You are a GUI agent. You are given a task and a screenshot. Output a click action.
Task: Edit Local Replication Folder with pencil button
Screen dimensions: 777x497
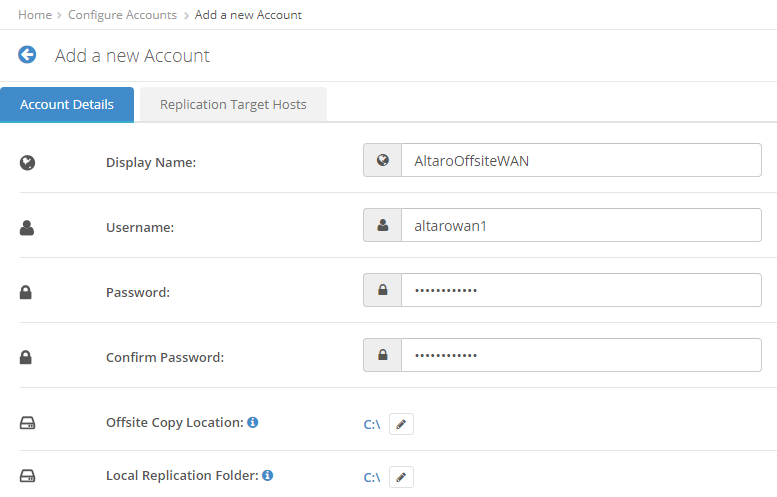(x=401, y=477)
